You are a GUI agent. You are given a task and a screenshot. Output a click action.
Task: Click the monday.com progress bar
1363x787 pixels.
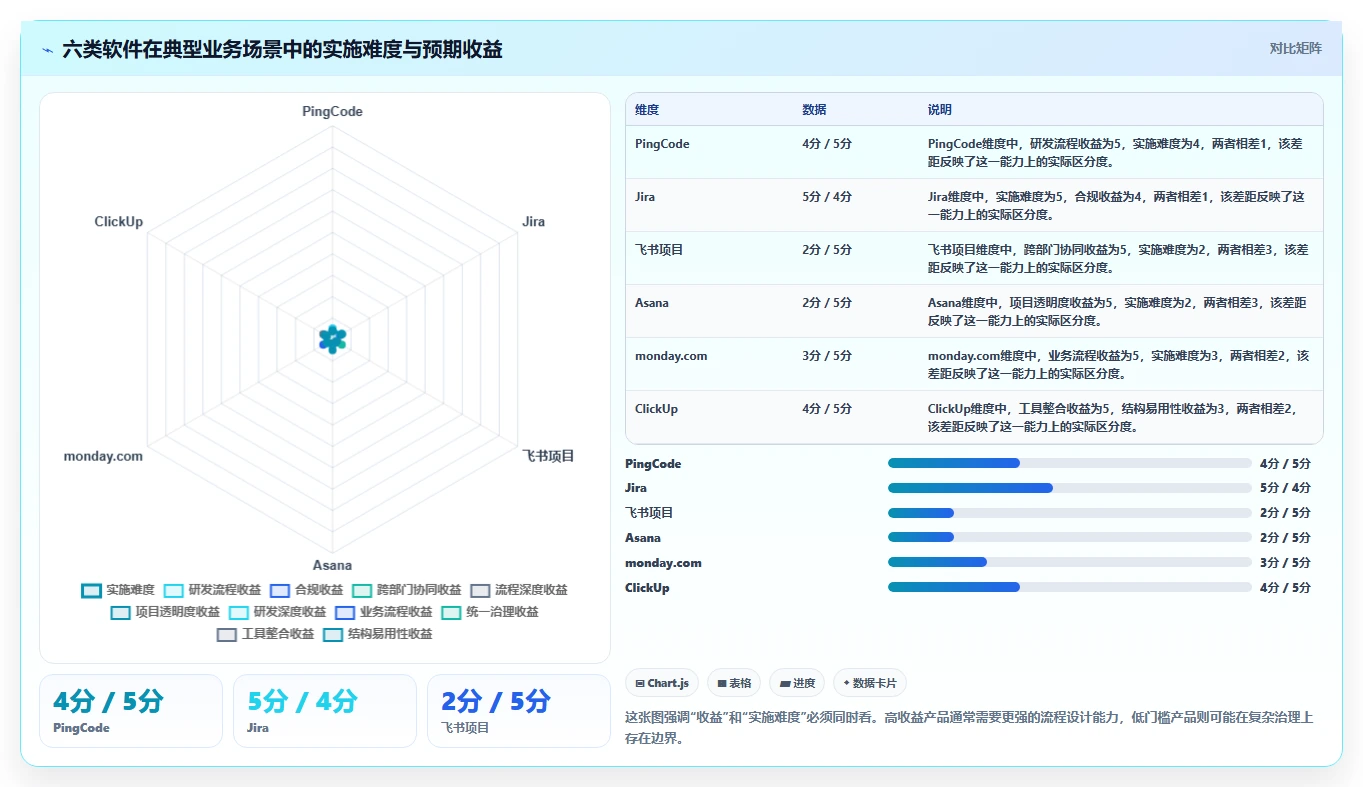pos(1070,563)
